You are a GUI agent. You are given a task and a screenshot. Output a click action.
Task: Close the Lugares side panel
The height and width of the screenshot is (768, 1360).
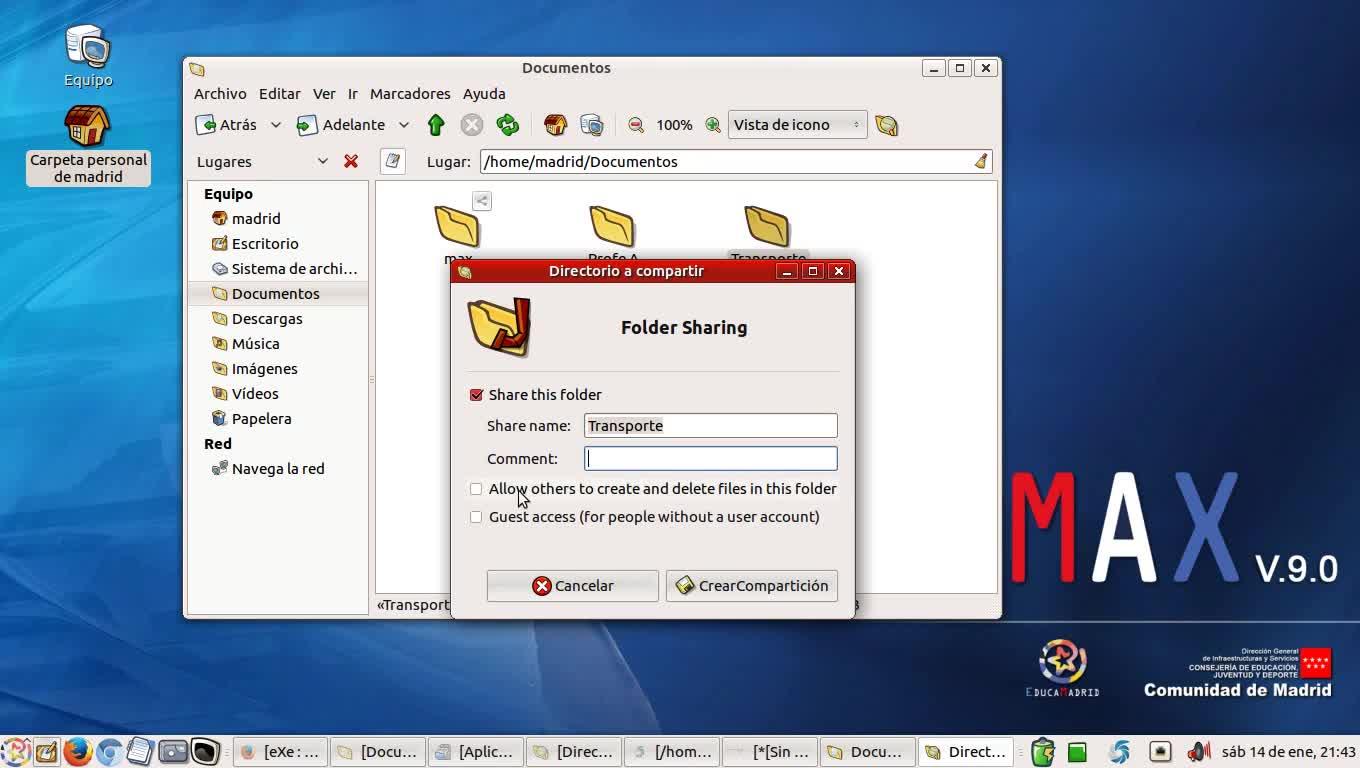coord(351,161)
